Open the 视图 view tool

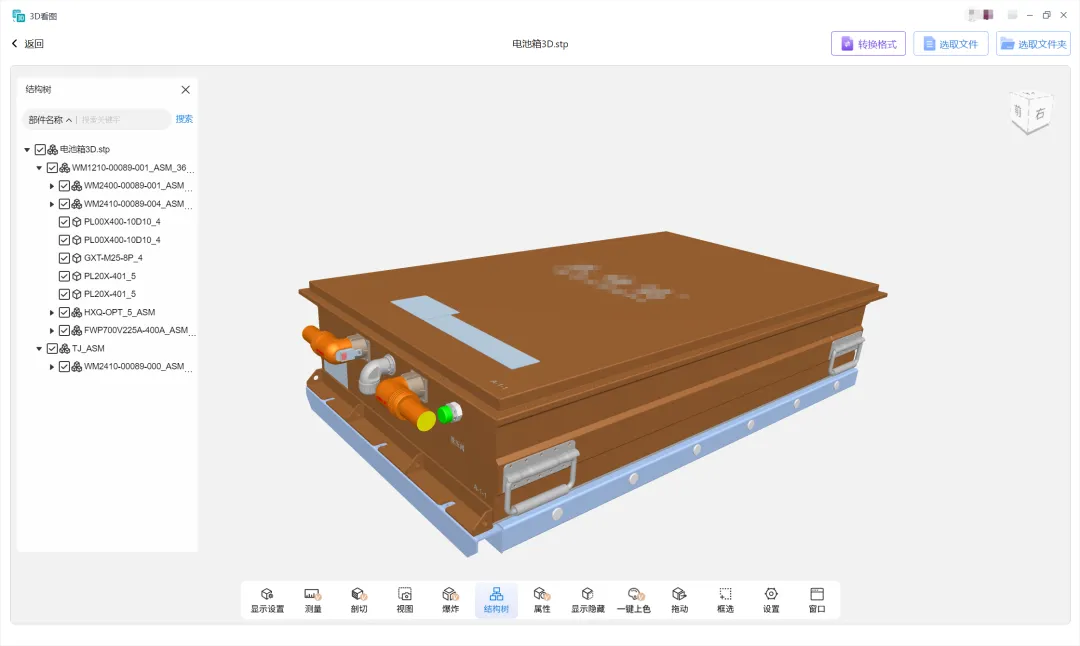[404, 600]
